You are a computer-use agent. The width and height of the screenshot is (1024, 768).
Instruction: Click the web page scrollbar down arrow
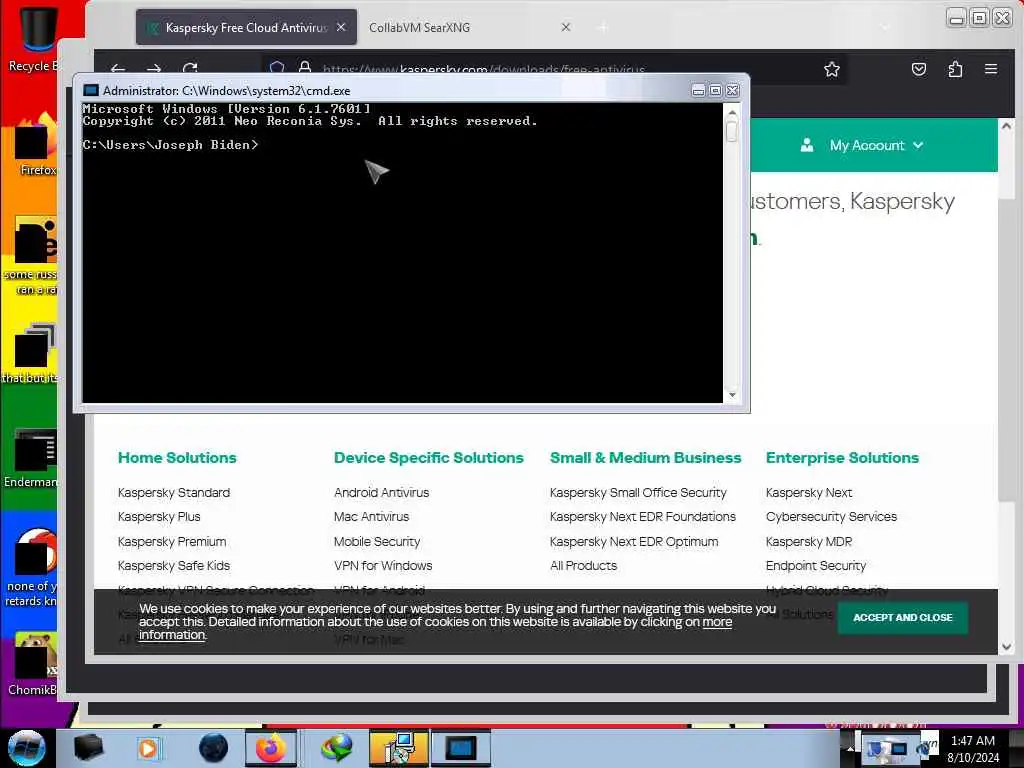click(x=1006, y=647)
